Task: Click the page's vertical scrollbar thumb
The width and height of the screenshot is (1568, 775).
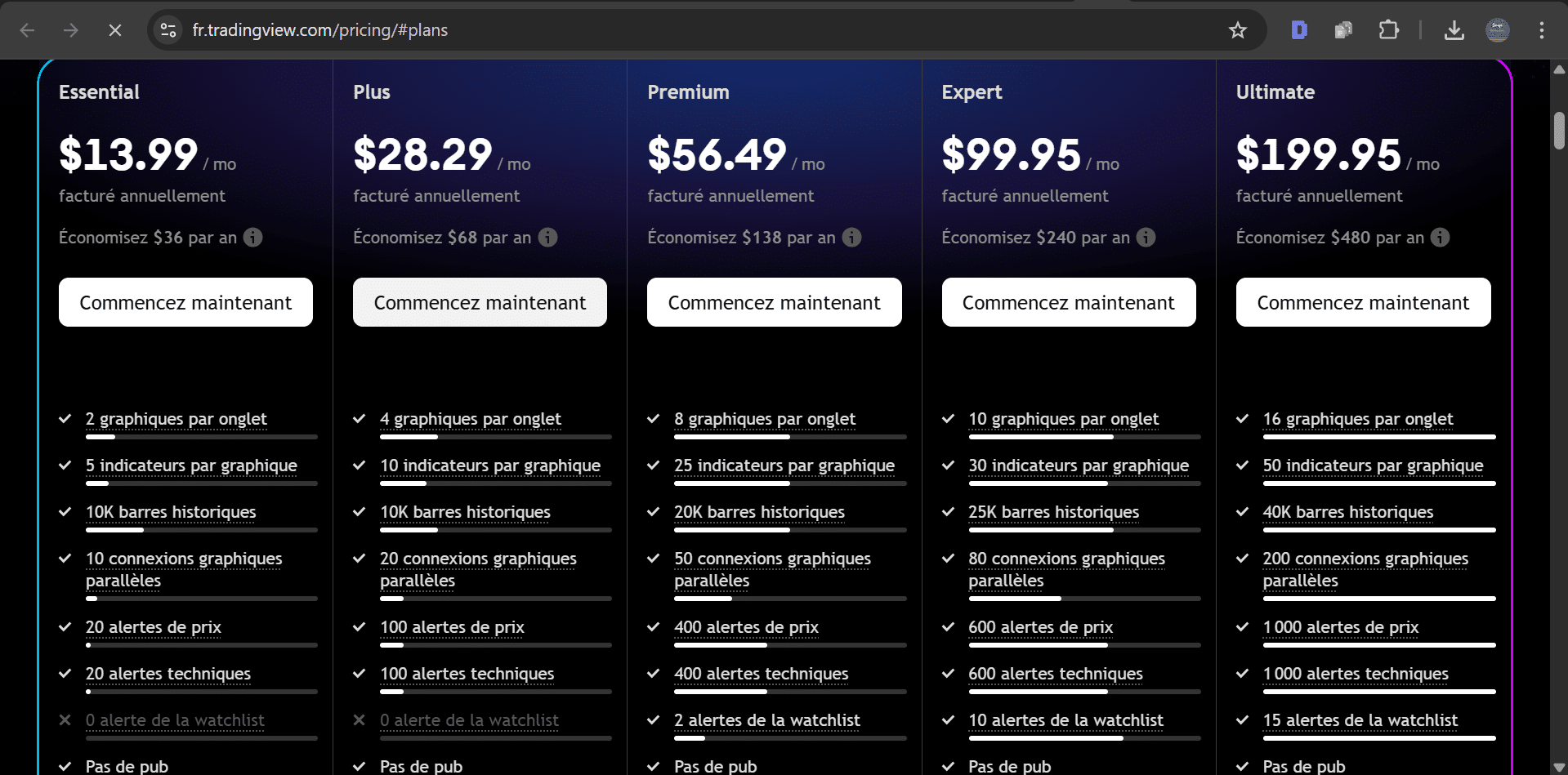Action: point(1559,131)
